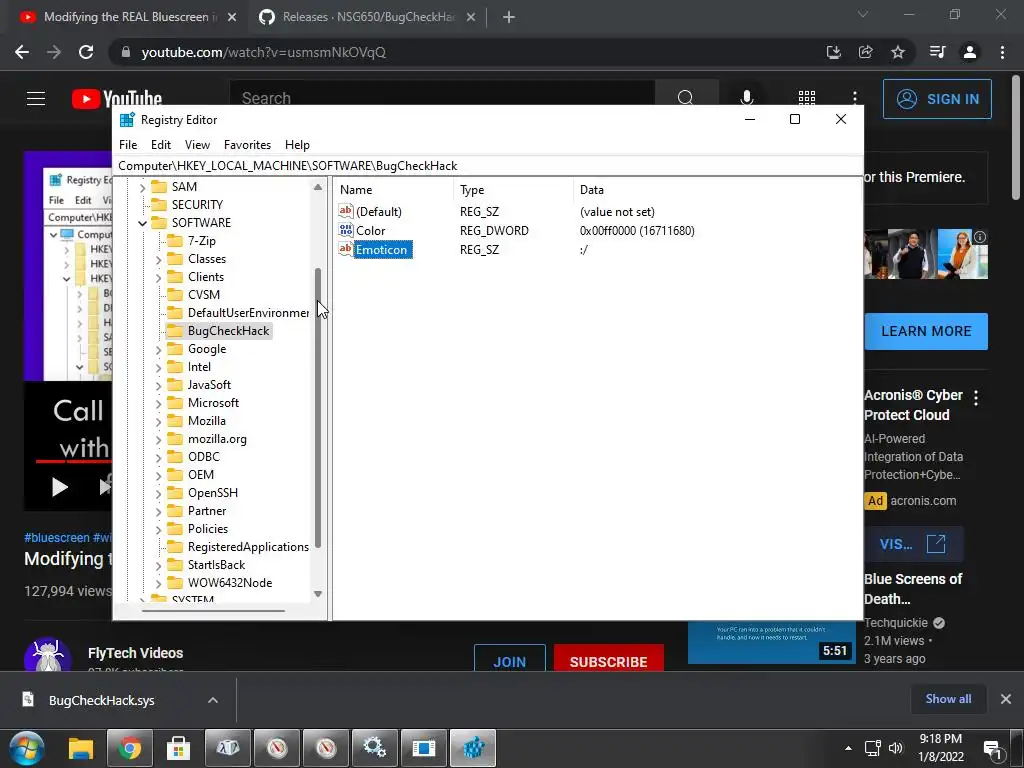Image resolution: width=1024 pixels, height=768 pixels.
Task: Click the JOIN button
Action: 509,660
